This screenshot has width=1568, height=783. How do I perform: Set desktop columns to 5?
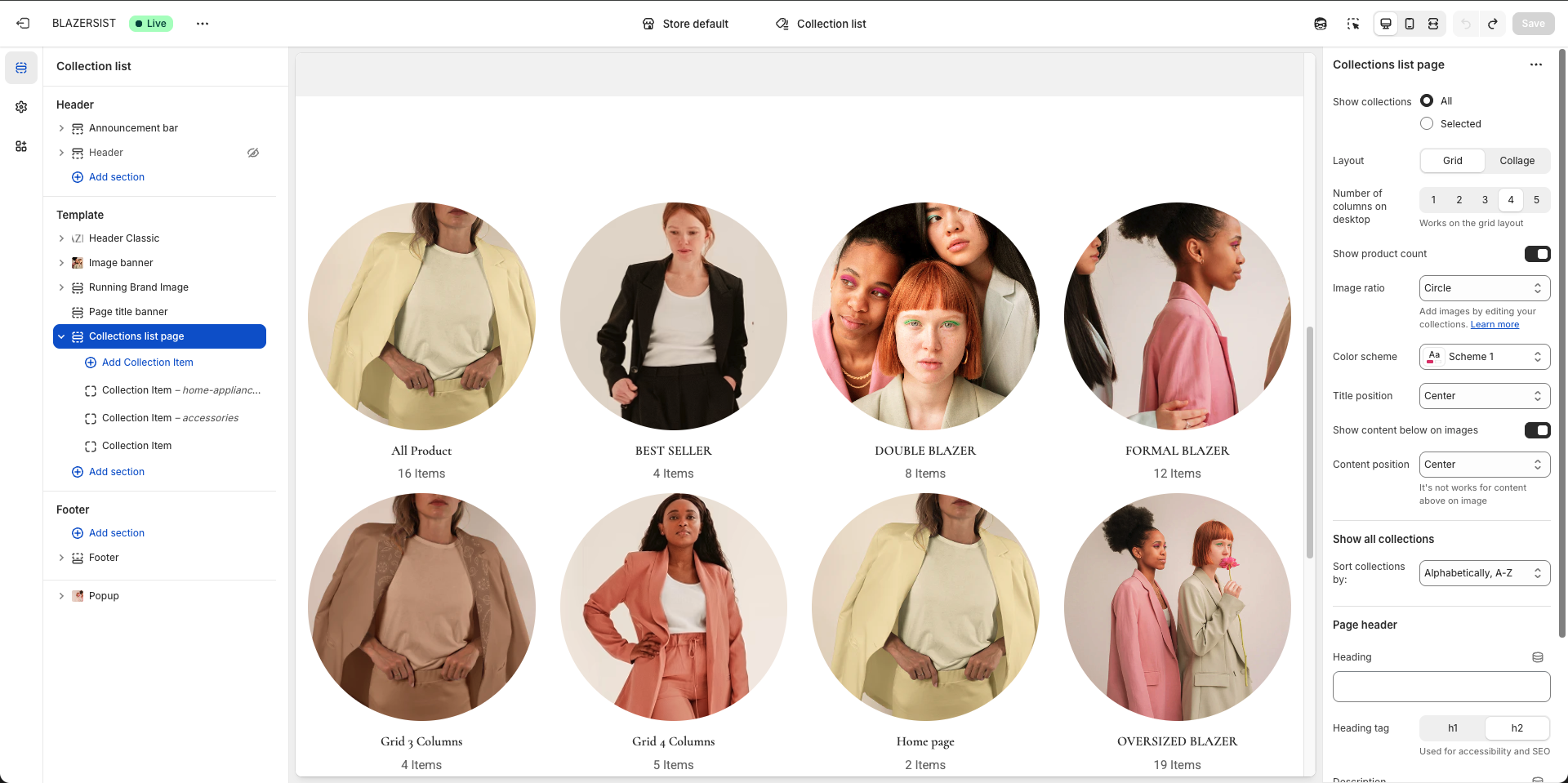coord(1536,200)
